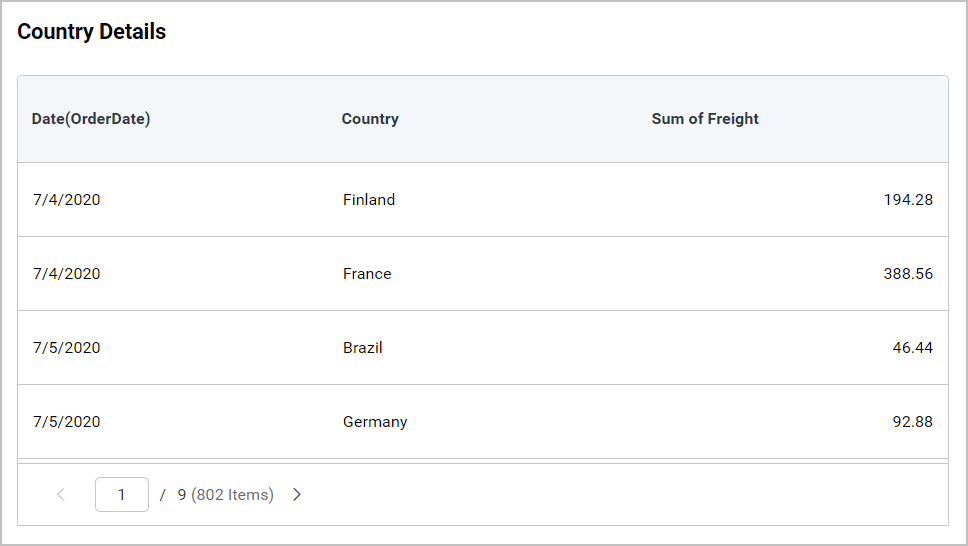968x546 pixels.
Task: Select the France country cell
Action: pos(367,274)
